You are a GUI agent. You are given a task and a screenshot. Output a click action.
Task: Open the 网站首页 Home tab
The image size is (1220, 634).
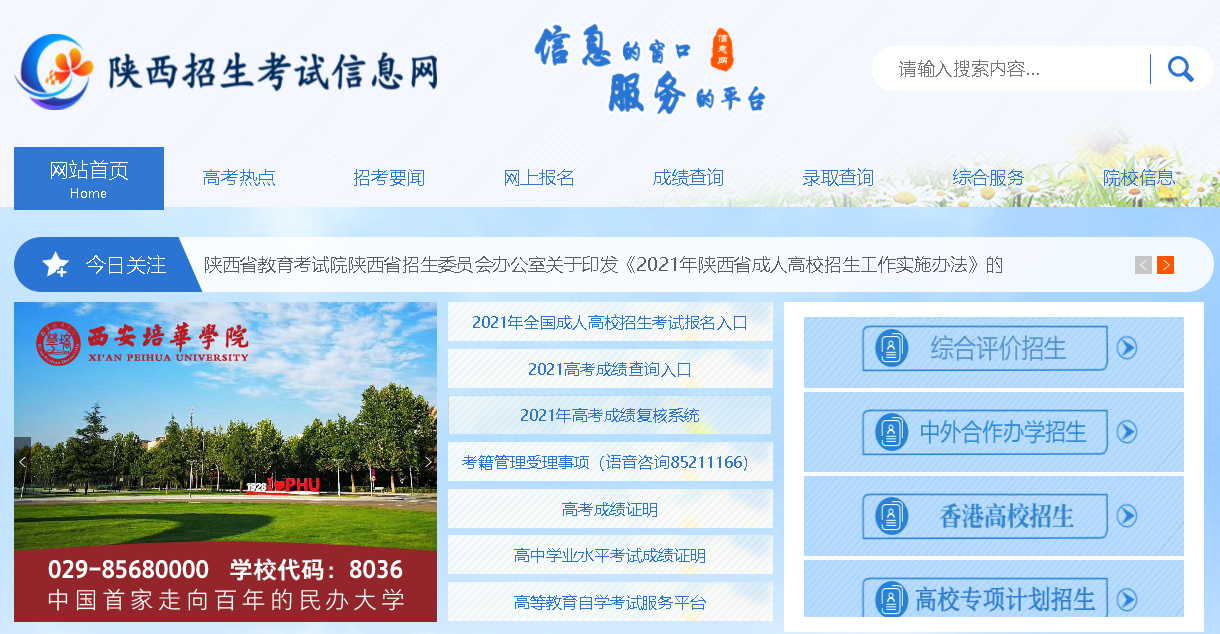89,178
